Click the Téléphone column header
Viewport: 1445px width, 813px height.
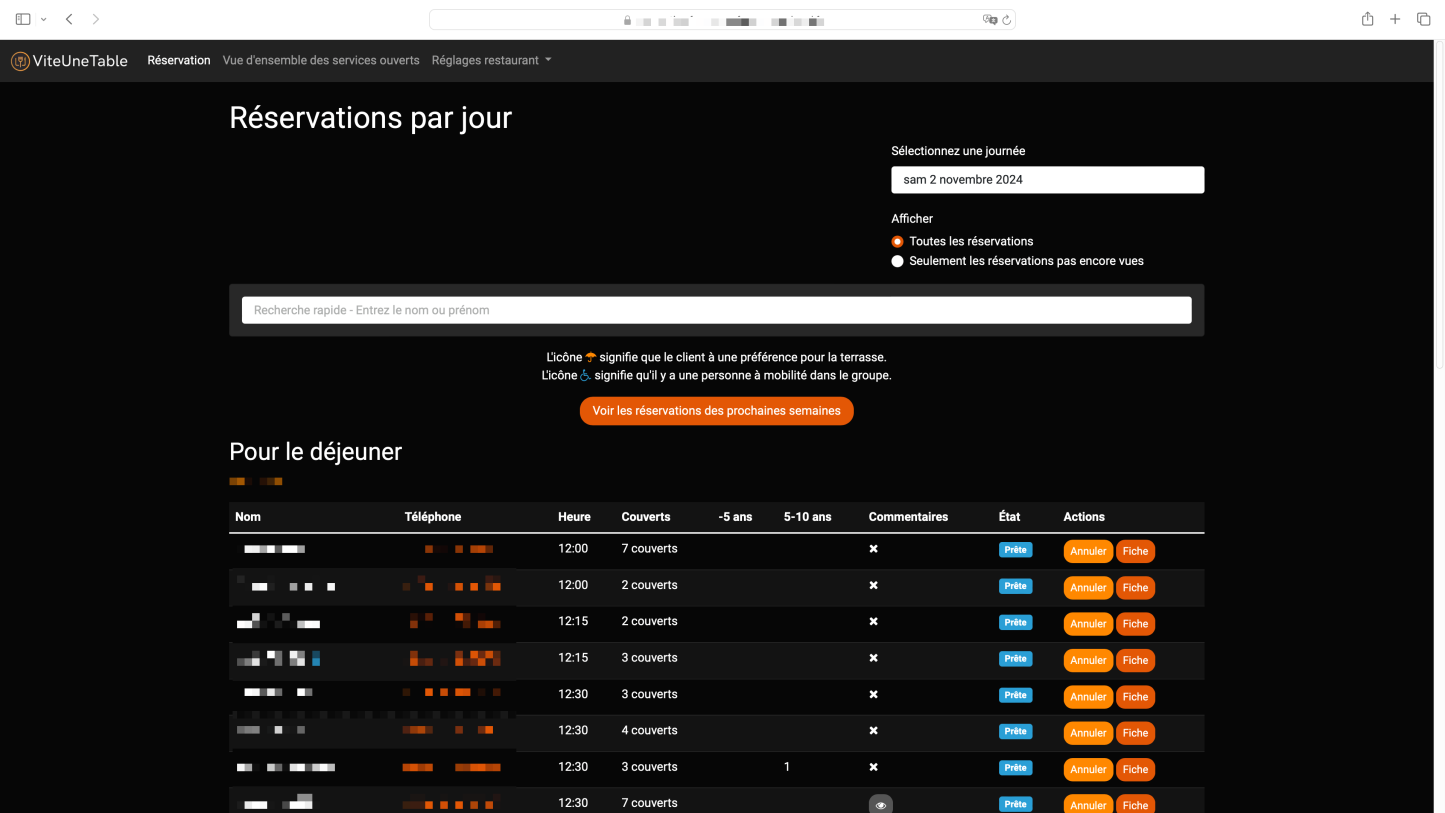[433, 517]
